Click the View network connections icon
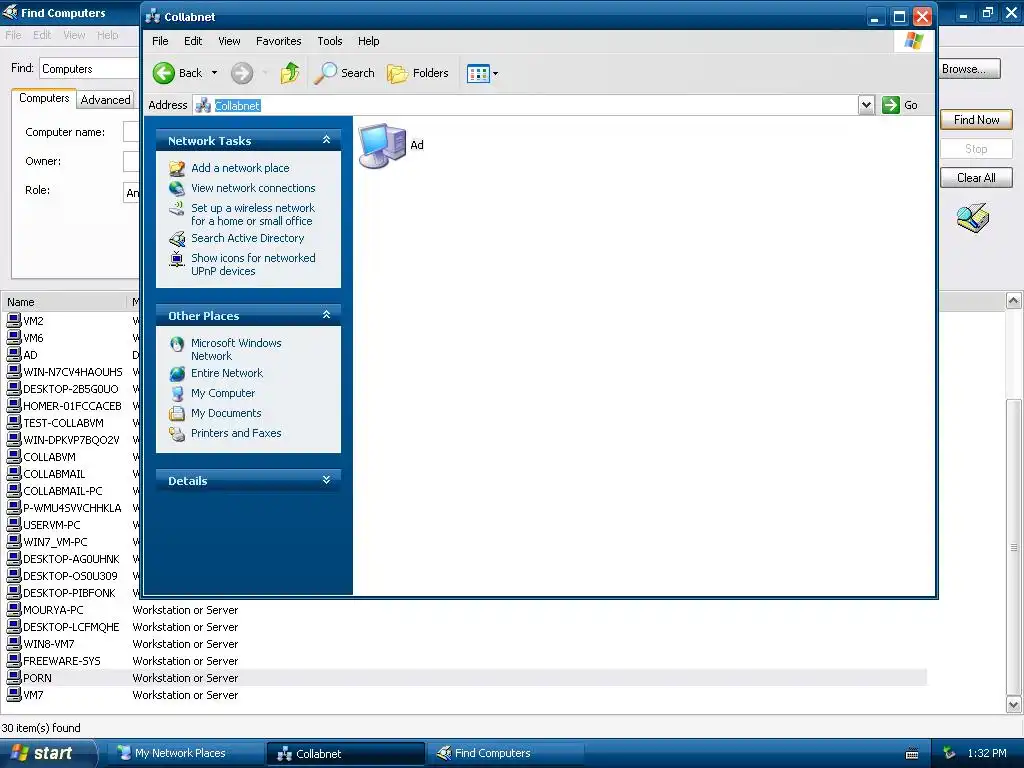The height and width of the screenshot is (768, 1024). 177,188
